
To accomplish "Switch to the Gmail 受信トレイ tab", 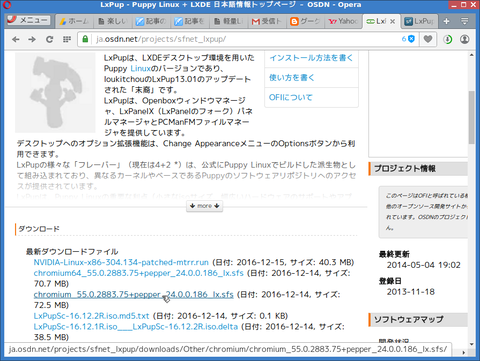I will (x=267, y=21).
